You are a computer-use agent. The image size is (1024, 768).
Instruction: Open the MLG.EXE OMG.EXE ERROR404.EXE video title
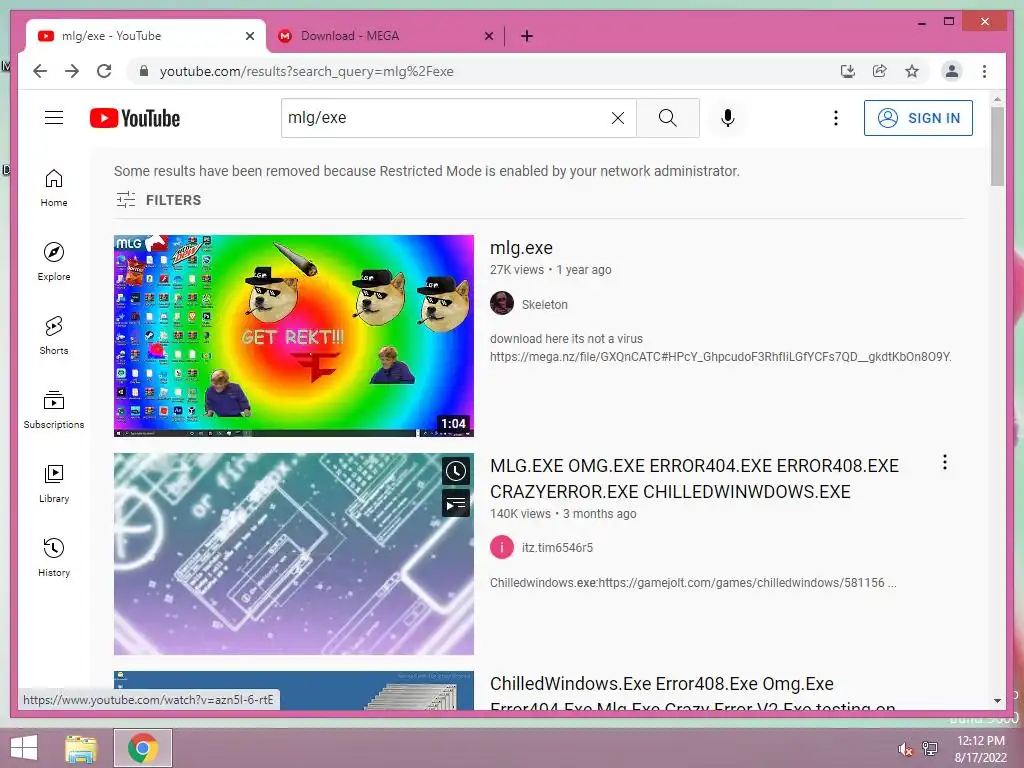click(x=694, y=479)
